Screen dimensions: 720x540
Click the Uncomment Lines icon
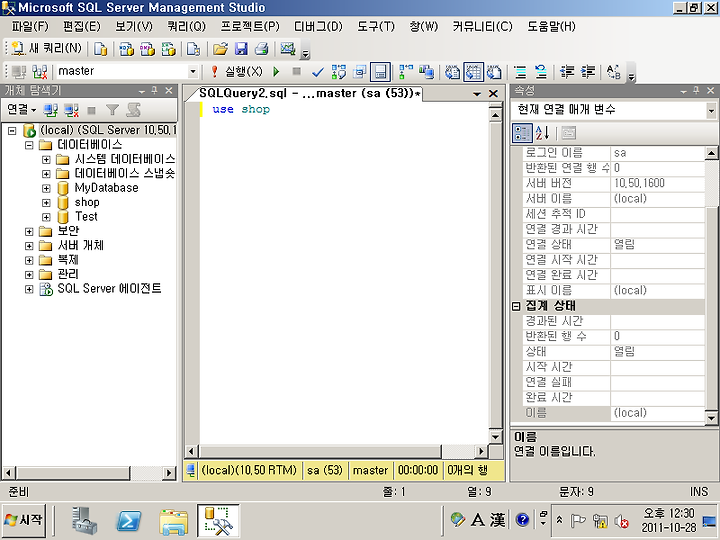pyautogui.click(x=541, y=72)
